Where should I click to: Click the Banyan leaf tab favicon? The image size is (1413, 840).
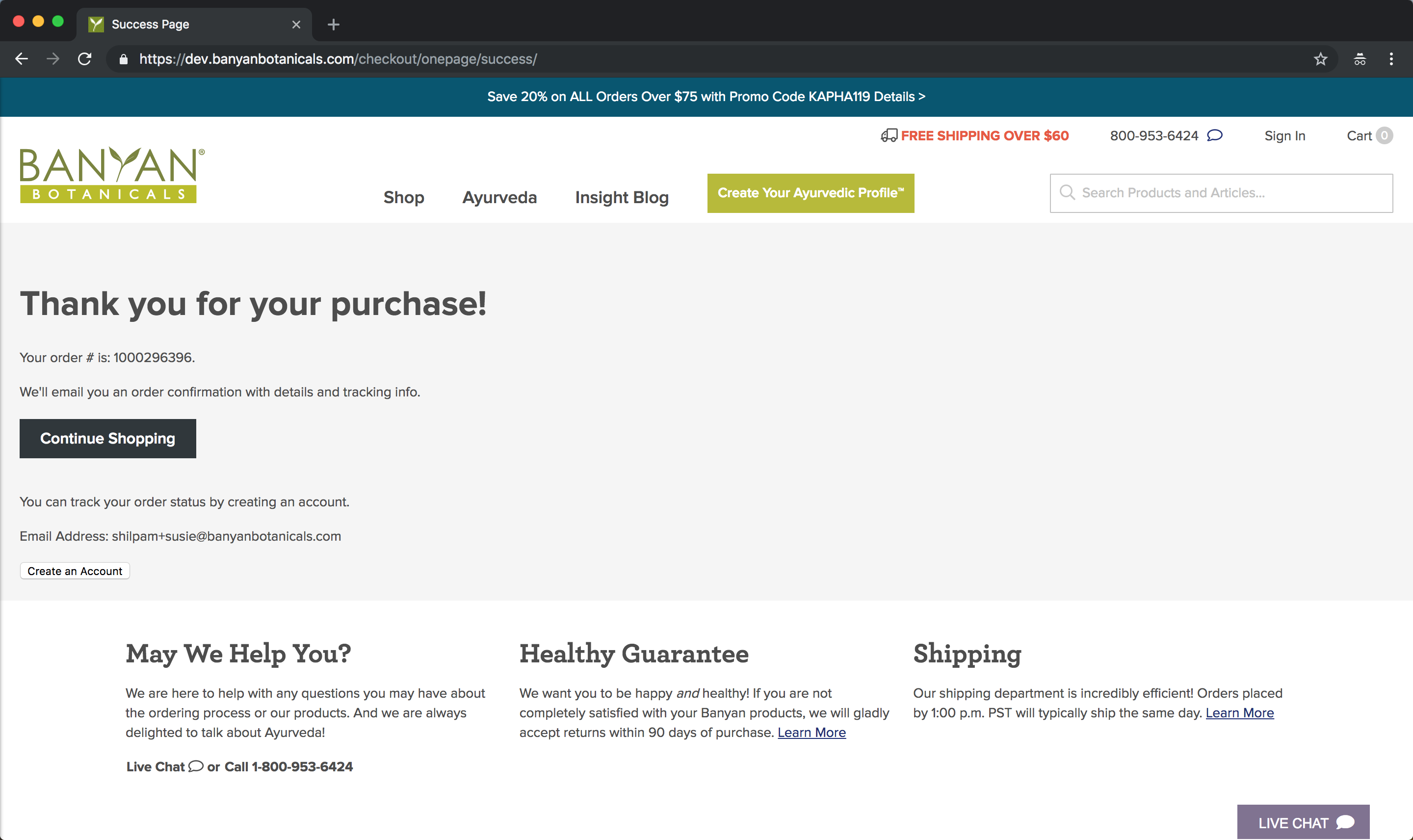pos(96,25)
